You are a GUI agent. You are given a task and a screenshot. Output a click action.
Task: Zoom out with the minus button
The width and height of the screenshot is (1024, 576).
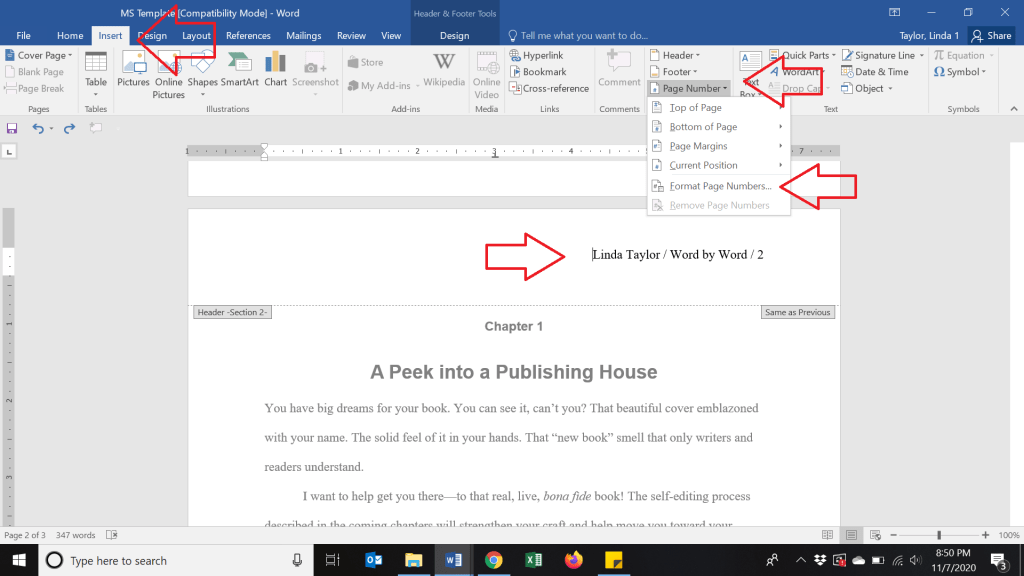click(x=893, y=535)
